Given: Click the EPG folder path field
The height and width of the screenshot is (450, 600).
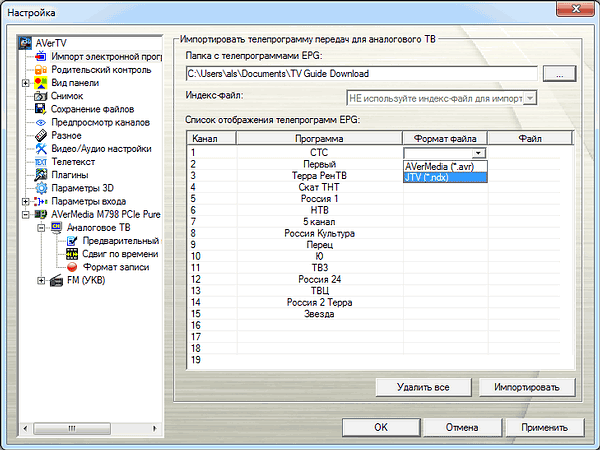Looking at the screenshot, I should pos(362,73).
